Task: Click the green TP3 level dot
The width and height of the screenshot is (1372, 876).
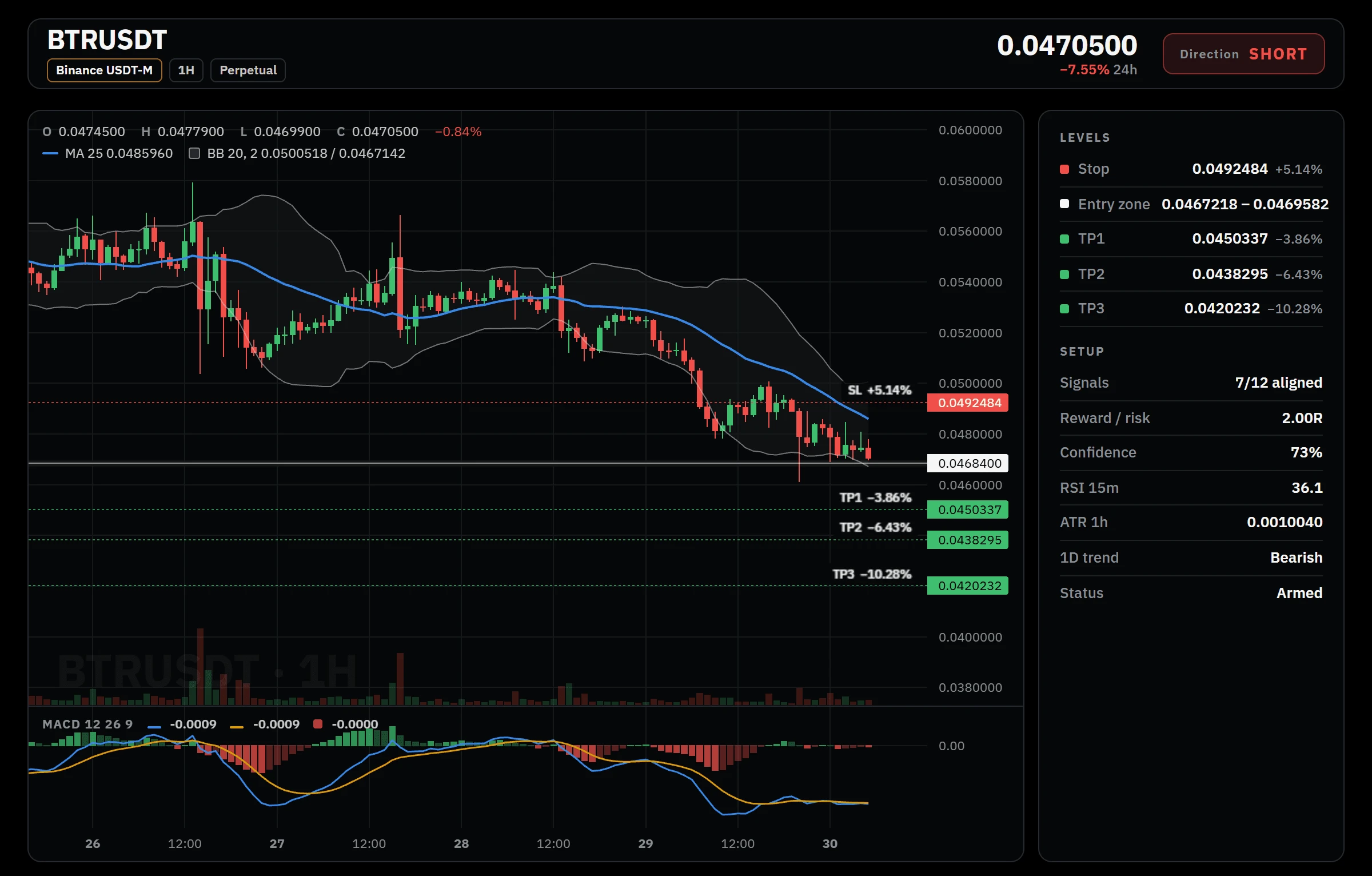Action: 1064,309
